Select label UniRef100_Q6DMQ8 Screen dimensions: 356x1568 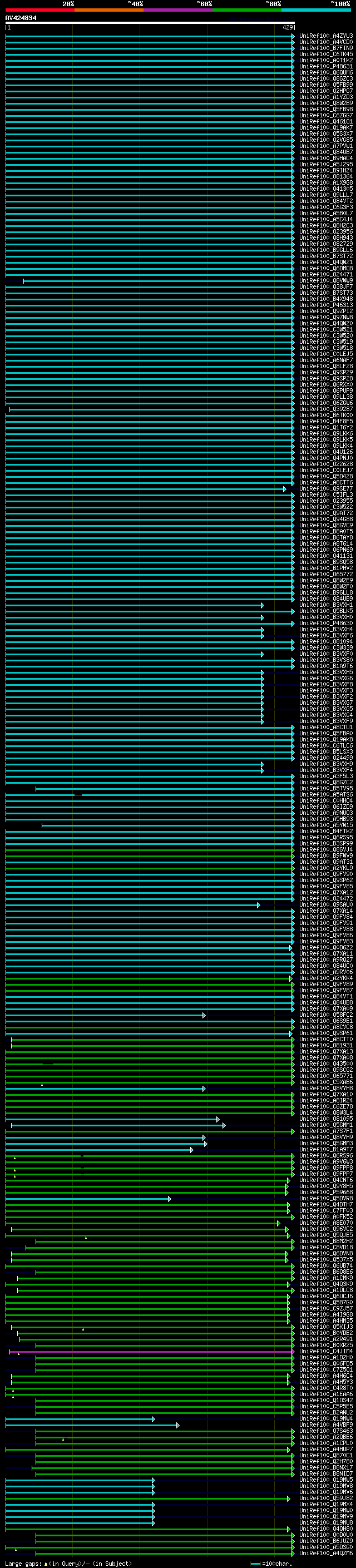[x=326, y=269]
